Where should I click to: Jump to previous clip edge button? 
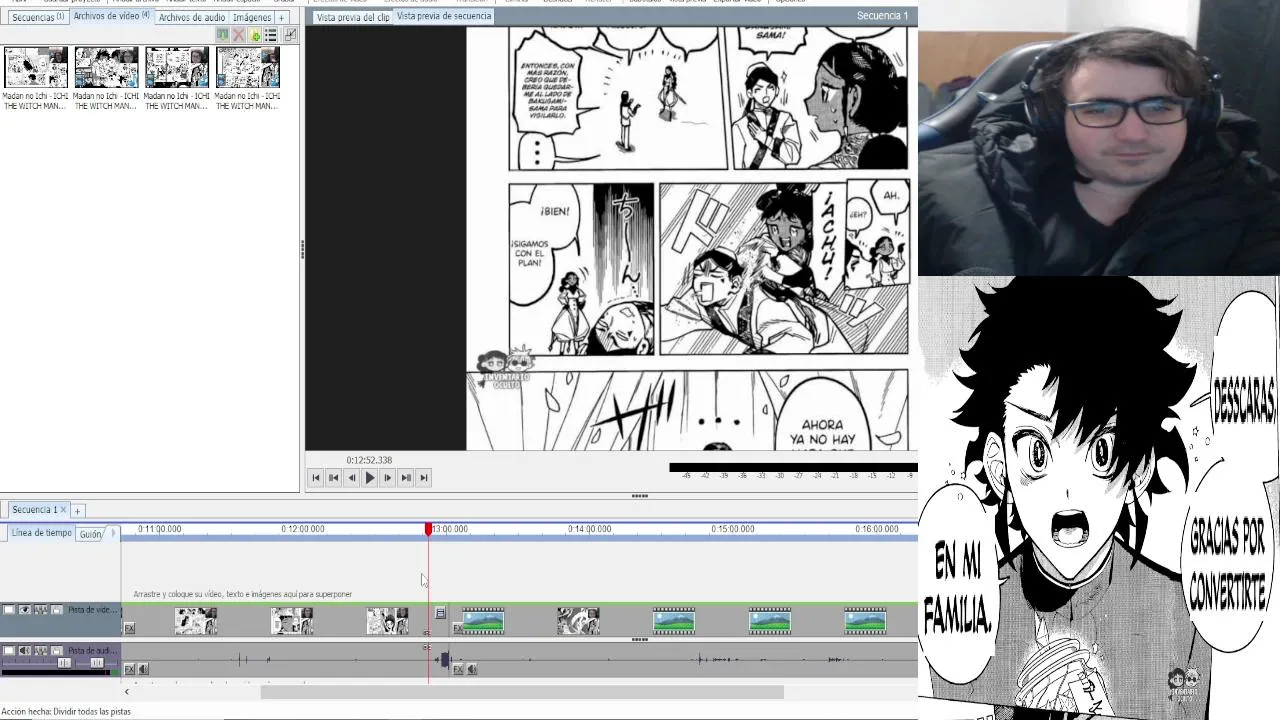[x=334, y=478]
